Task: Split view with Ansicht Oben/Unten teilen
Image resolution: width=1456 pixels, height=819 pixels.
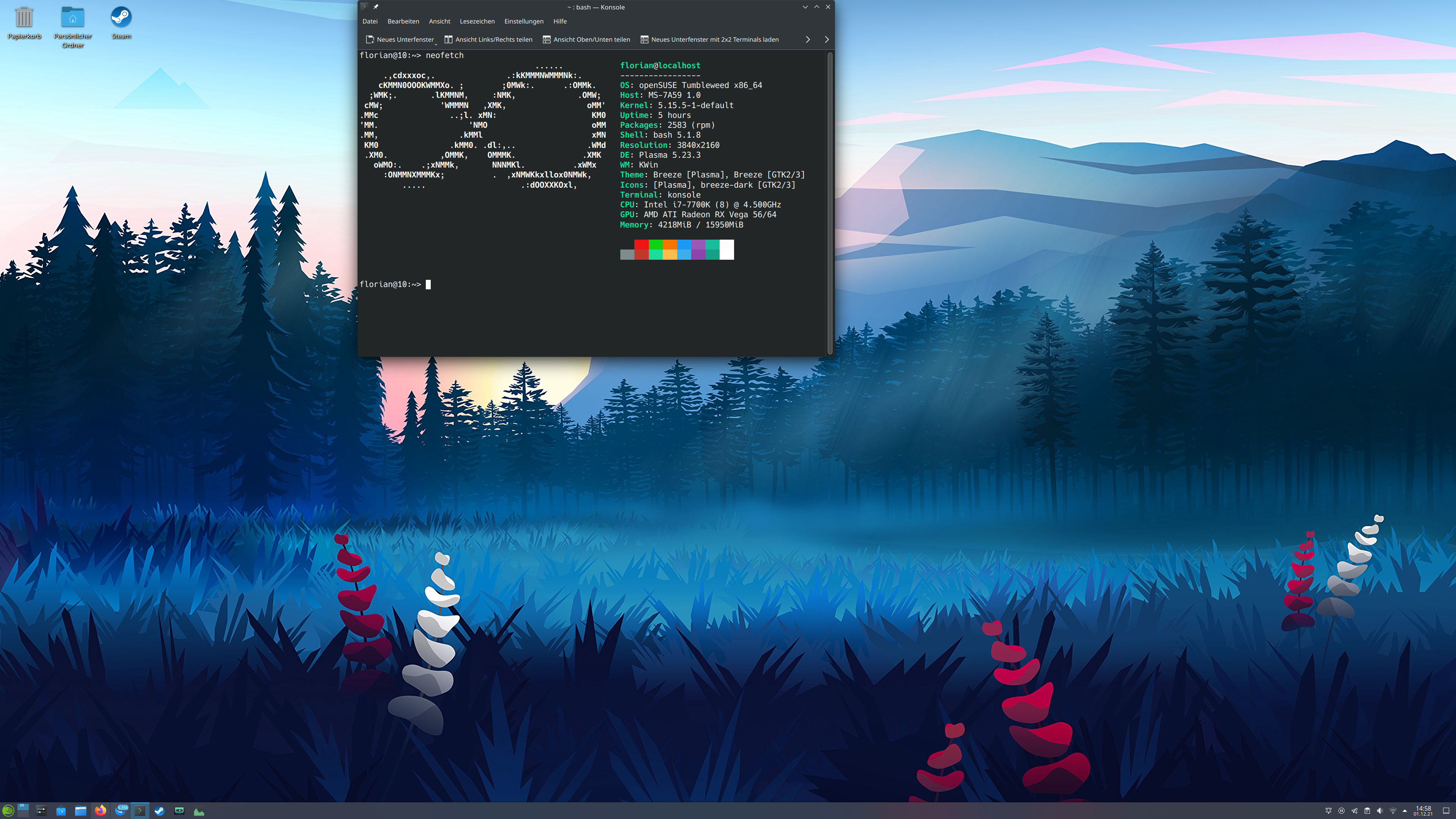Action: [x=586, y=39]
